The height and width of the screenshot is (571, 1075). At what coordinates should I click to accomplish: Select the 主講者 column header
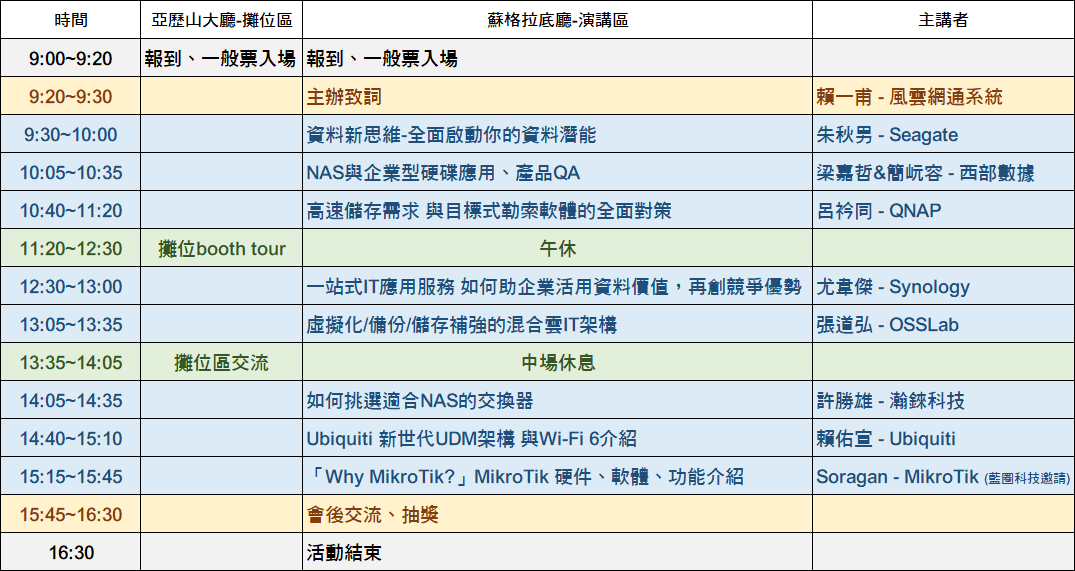pos(942,20)
